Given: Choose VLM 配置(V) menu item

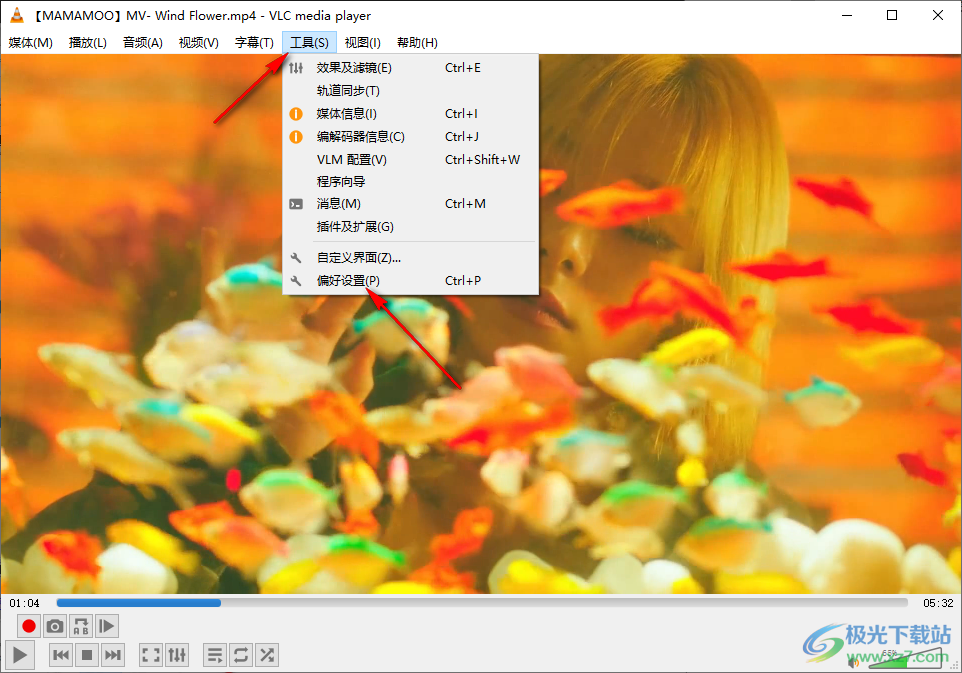Looking at the screenshot, I should pyautogui.click(x=410, y=160).
